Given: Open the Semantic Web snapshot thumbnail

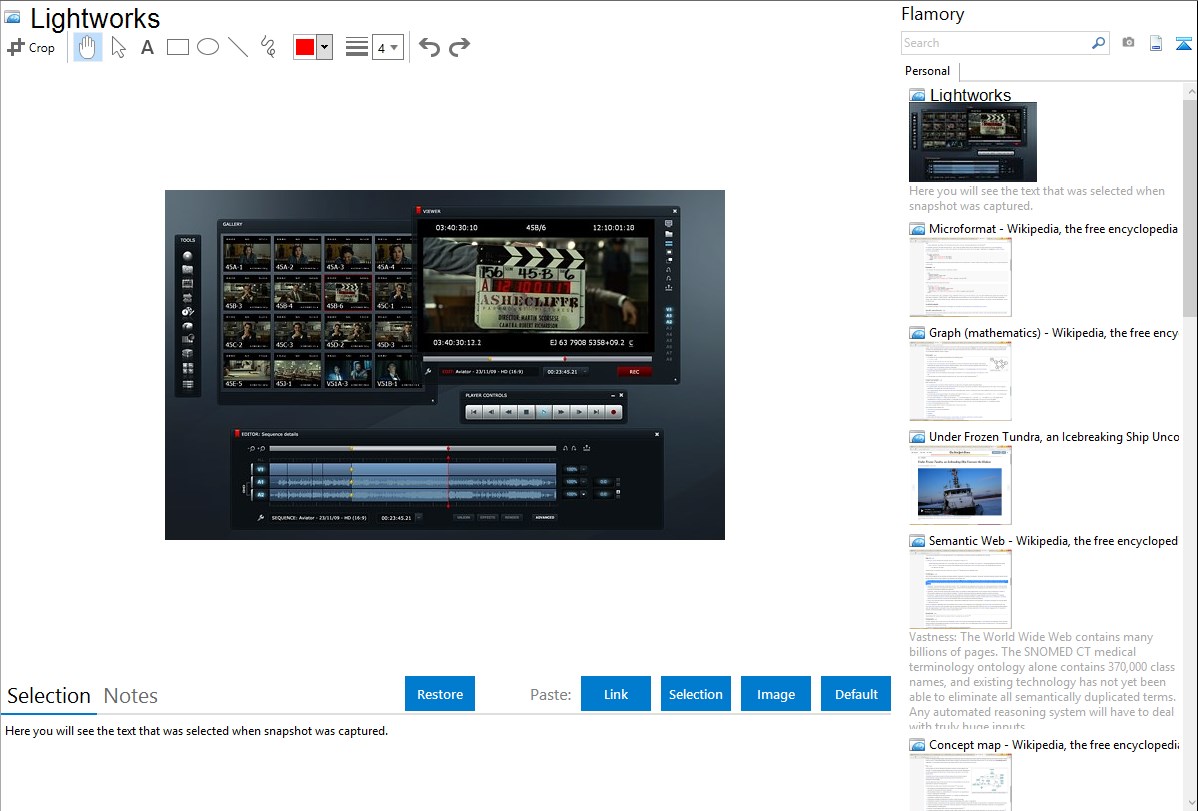Looking at the screenshot, I should 960,588.
